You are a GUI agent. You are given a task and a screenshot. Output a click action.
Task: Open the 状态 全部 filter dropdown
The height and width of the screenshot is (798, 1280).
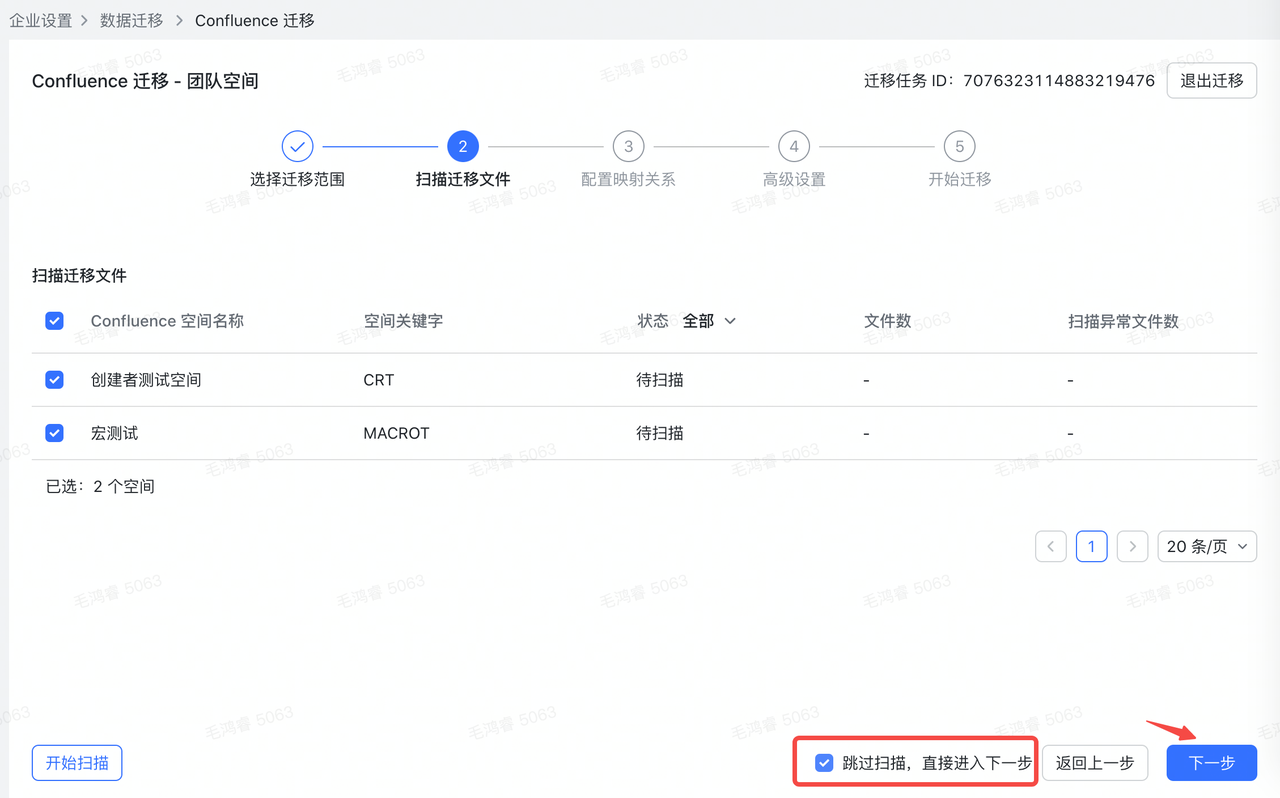pos(709,321)
